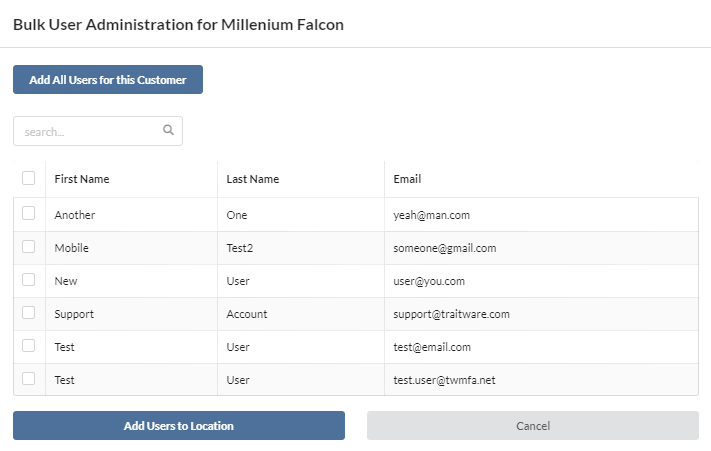The image size is (711, 451).
Task: Click the search magnifier icon
Action: click(x=168, y=130)
